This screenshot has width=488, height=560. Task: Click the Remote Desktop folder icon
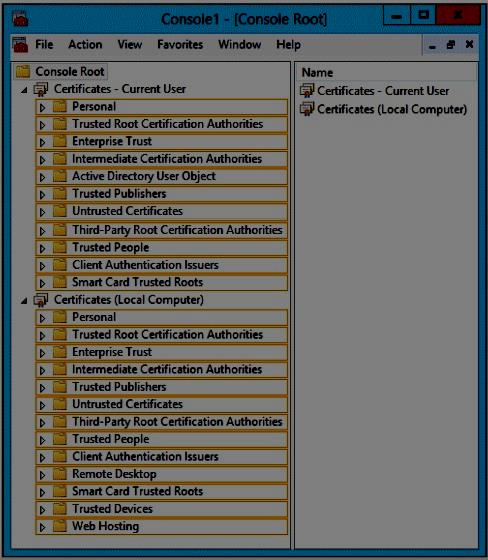tap(60, 474)
